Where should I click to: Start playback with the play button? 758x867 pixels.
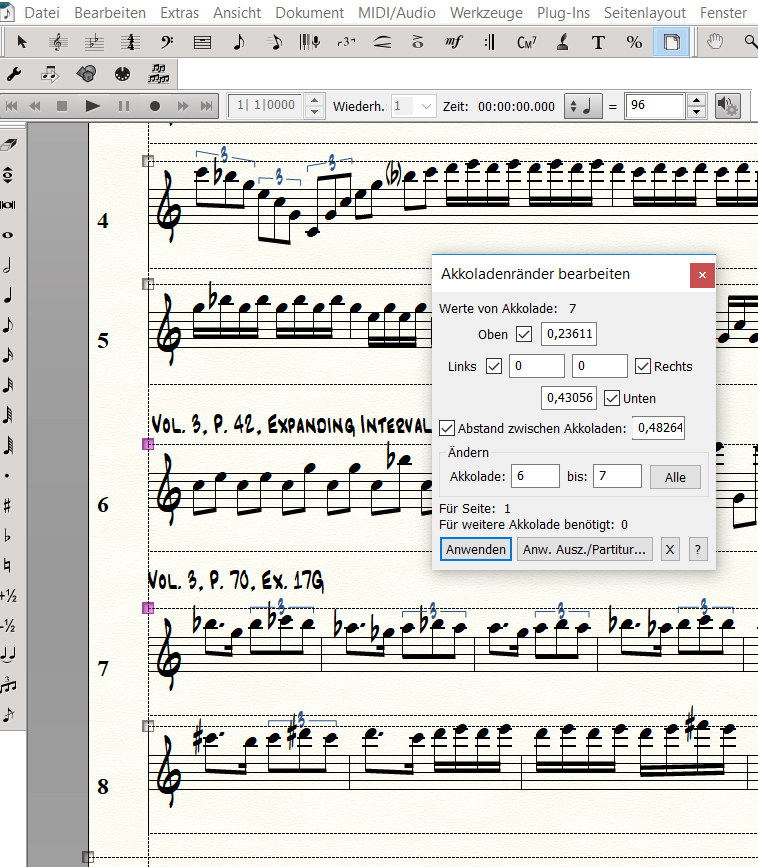[x=92, y=106]
